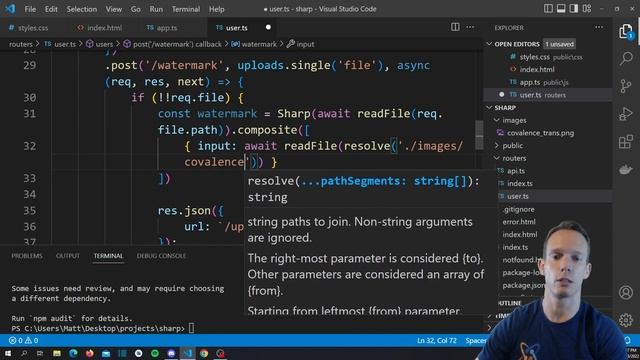
Task: Open the File menu
Action: coord(30,9)
